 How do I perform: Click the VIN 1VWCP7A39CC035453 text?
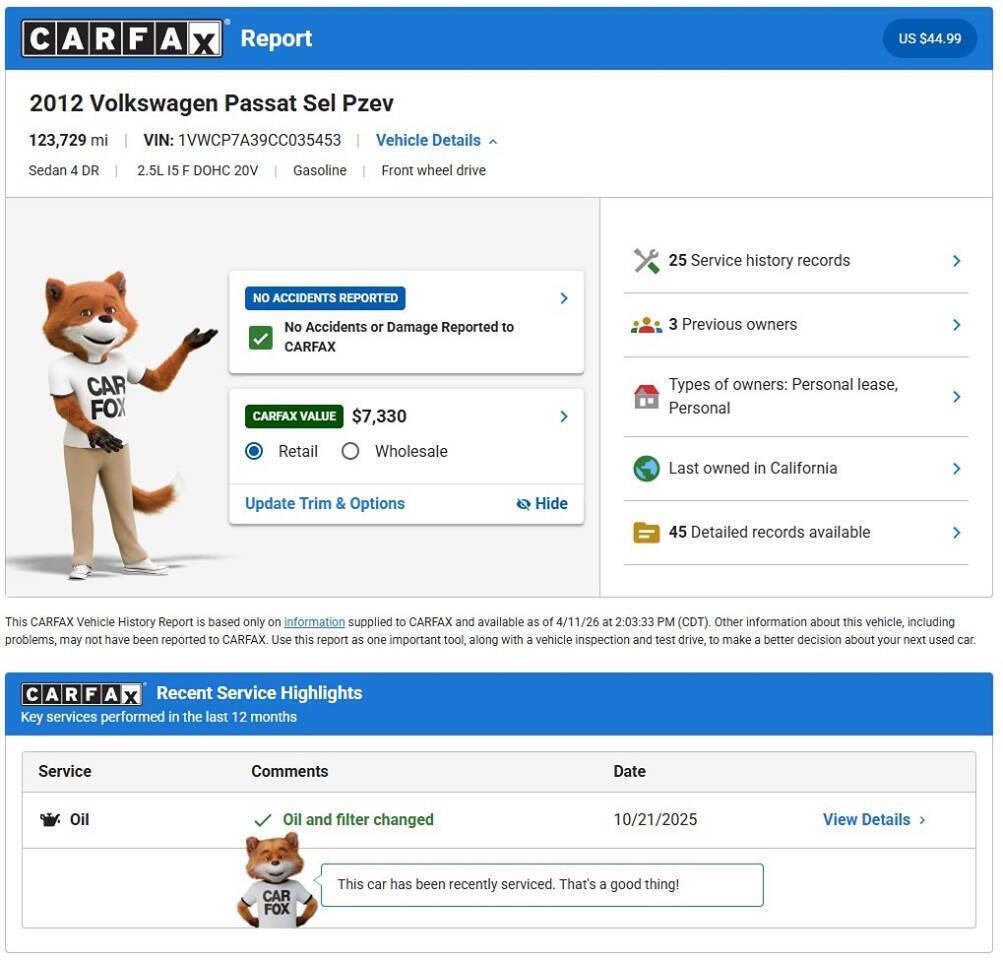click(242, 141)
